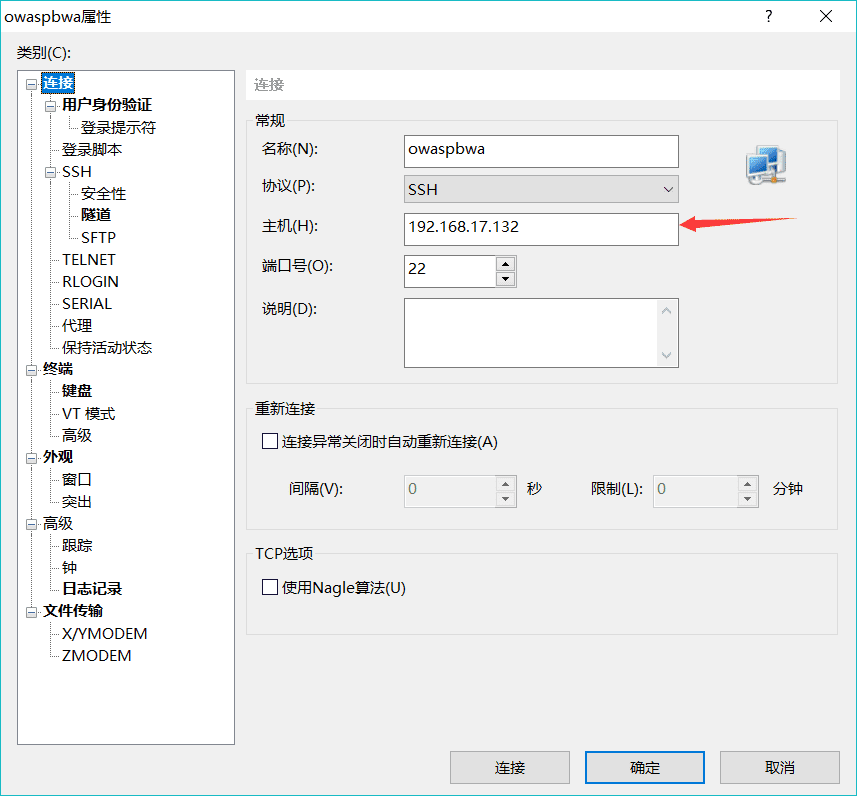Image resolution: width=857 pixels, height=796 pixels.
Task: Collapse the 外观 tree branch
Action: pyautogui.click(x=31, y=456)
